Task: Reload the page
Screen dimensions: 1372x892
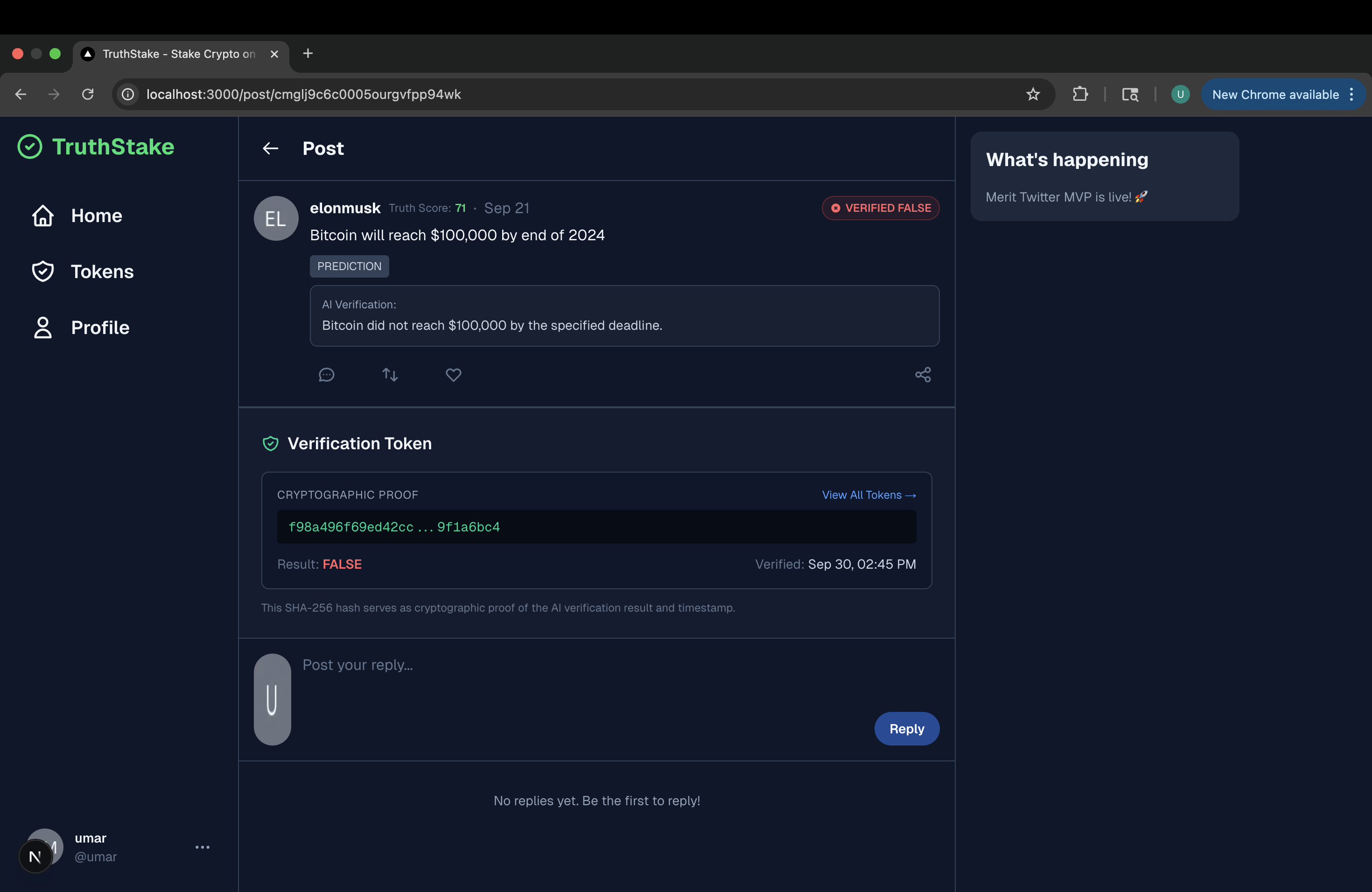Action: (88, 95)
